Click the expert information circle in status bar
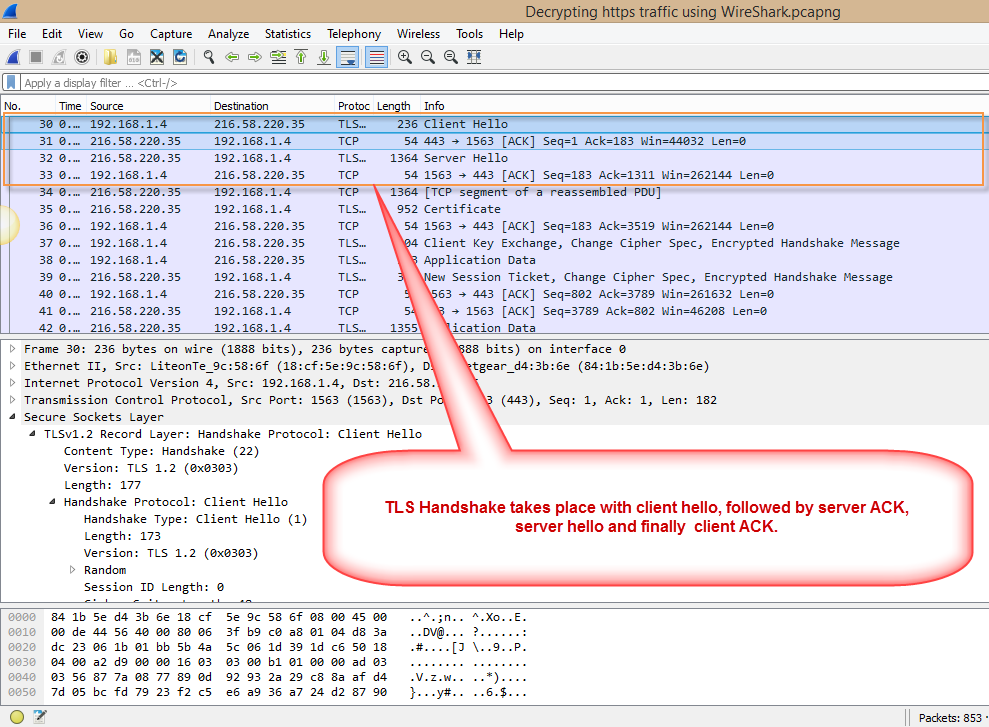The width and height of the screenshot is (989, 727). pyautogui.click(x=17, y=717)
